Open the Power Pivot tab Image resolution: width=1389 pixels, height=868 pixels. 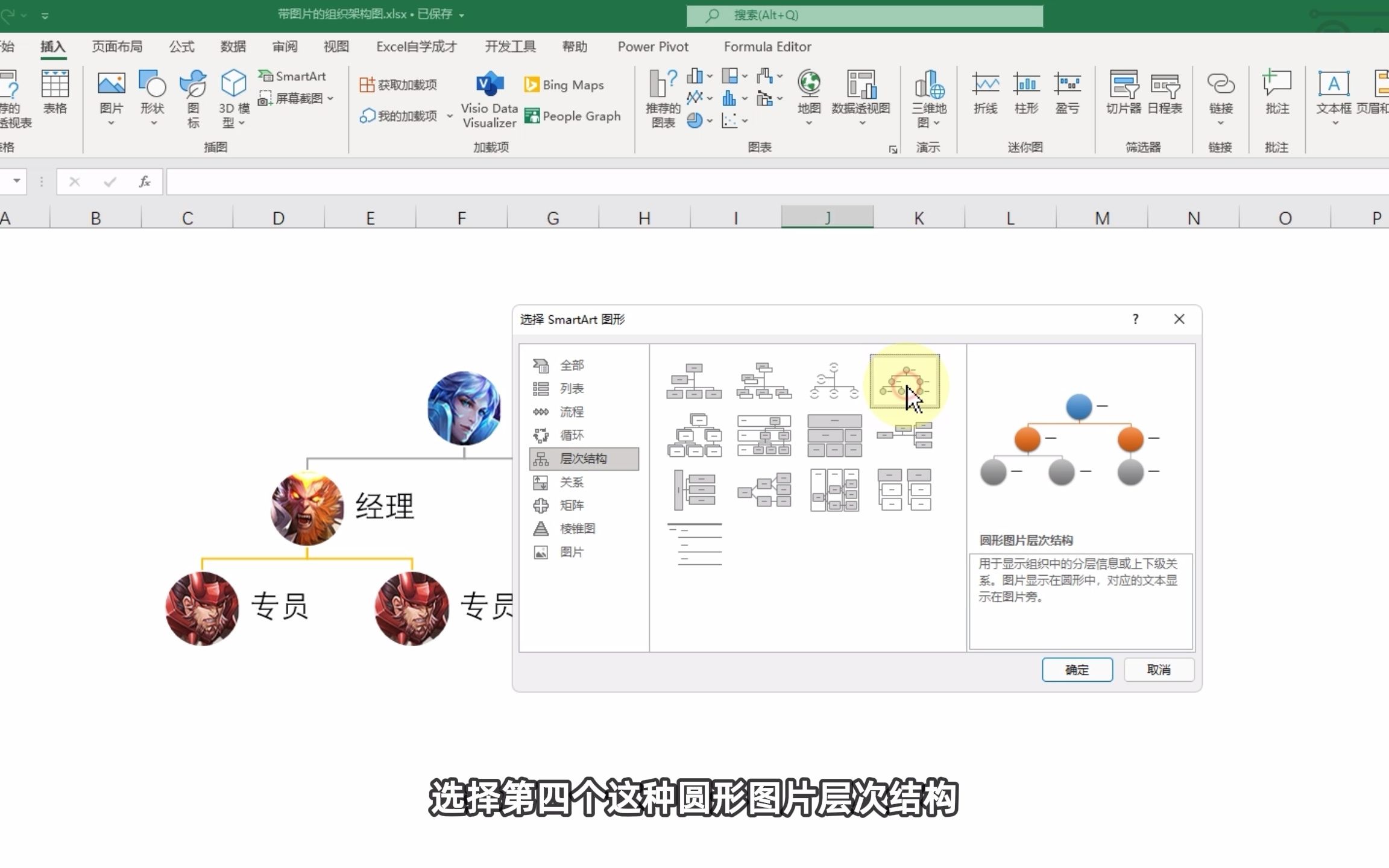(652, 46)
